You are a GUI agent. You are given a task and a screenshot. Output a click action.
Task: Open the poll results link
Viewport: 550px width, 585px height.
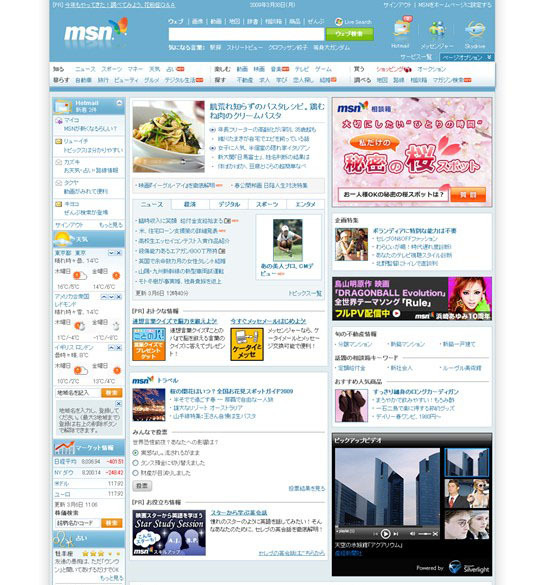coord(307,488)
